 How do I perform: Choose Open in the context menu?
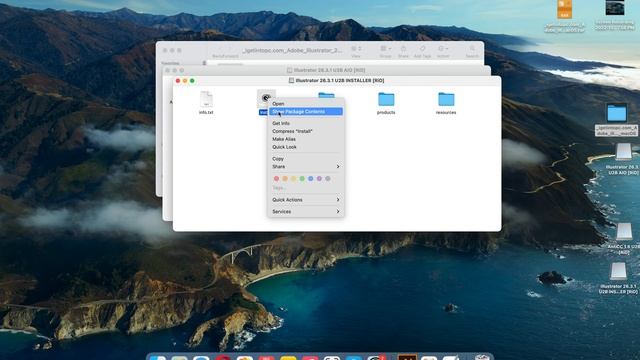(x=278, y=104)
